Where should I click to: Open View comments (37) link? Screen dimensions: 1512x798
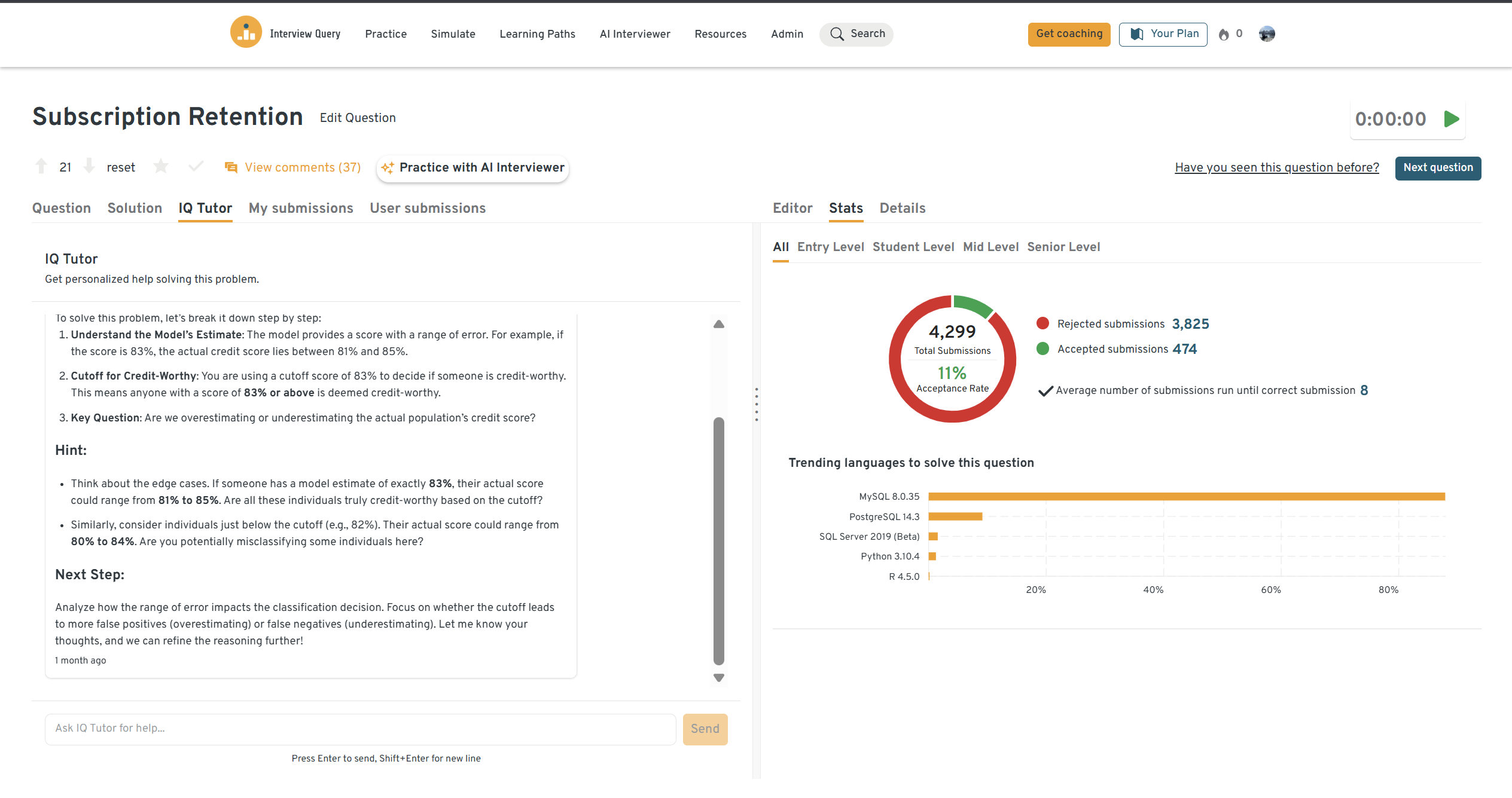tap(302, 167)
